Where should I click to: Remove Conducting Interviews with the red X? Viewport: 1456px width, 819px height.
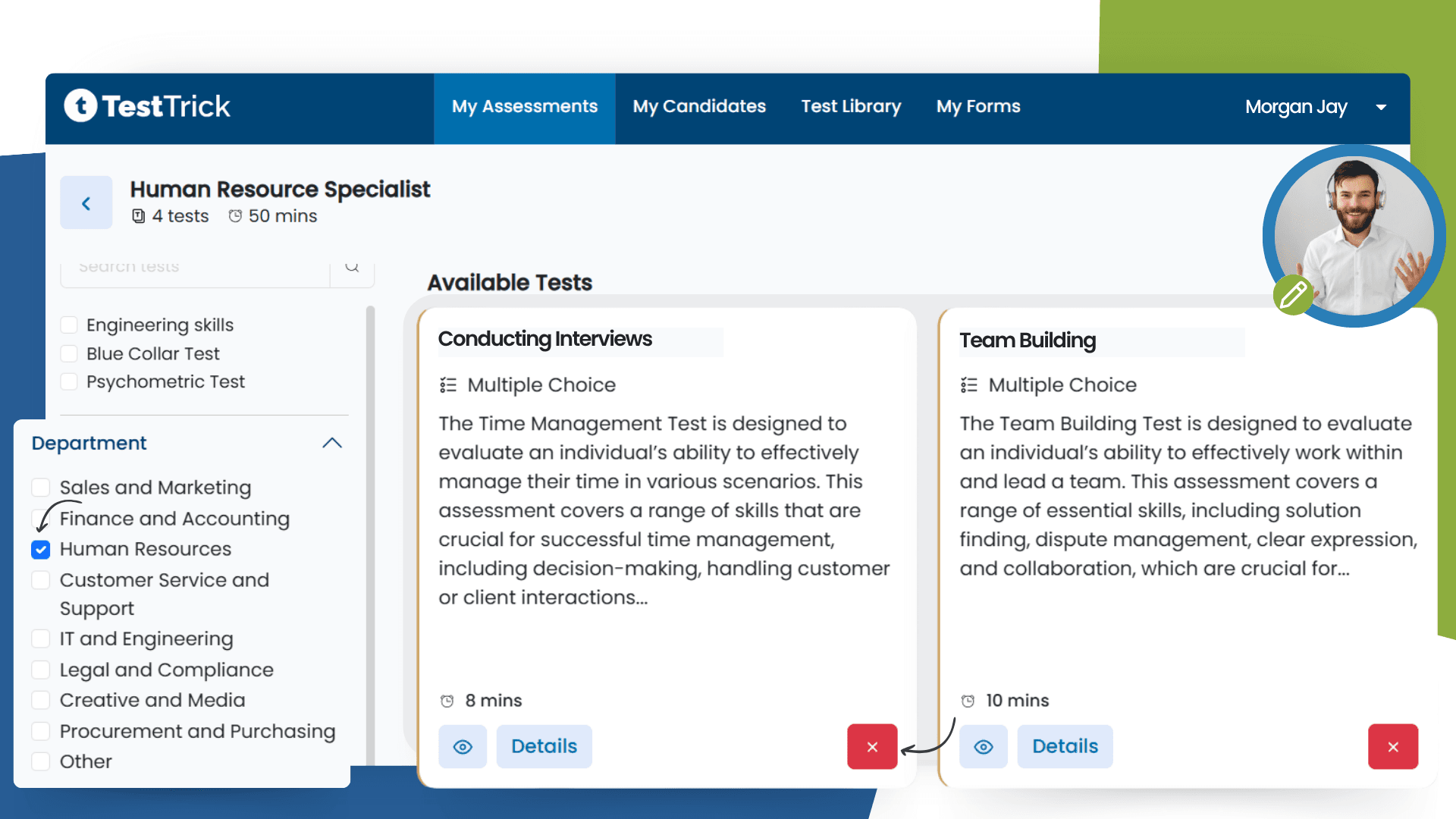click(872, 746)
